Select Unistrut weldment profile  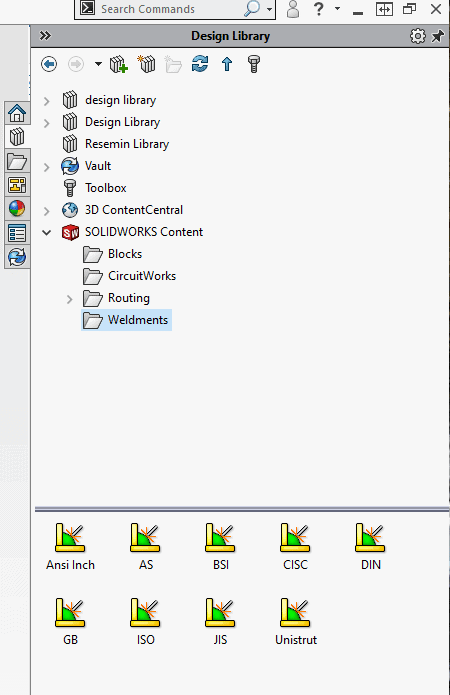[296, 622]
